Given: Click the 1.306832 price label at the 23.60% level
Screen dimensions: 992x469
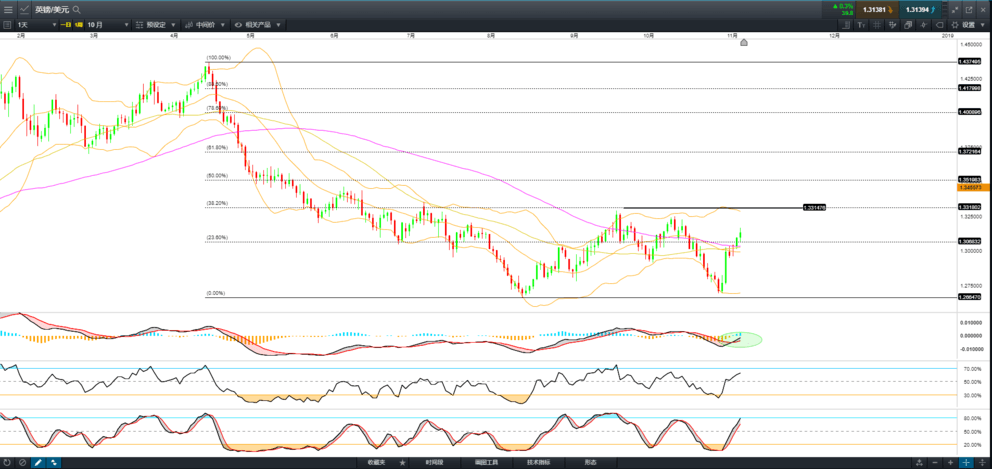Looking at the screenshot, I should pos(970,241).
